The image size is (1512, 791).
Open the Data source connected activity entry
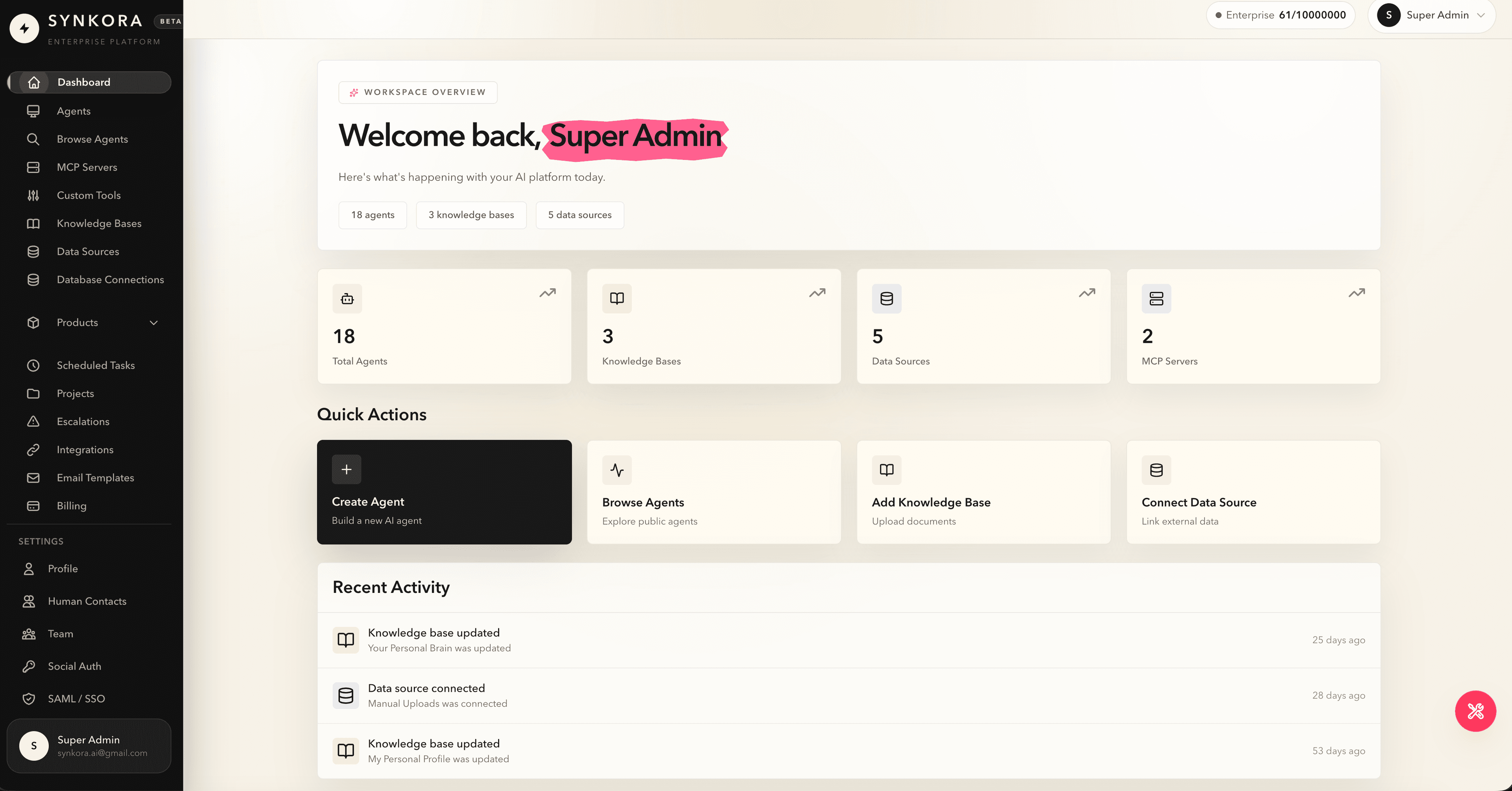[849, 695]
